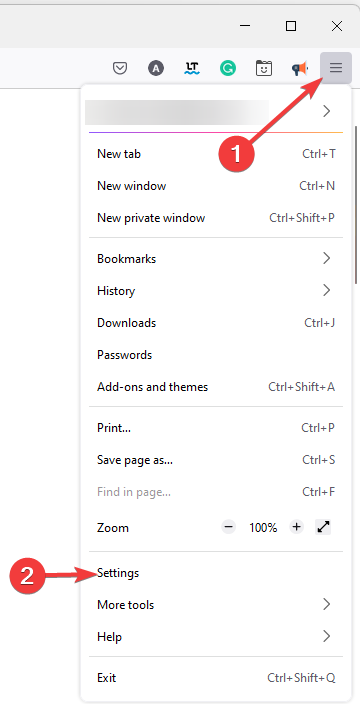Open the account panel chevron

point(327,111)
